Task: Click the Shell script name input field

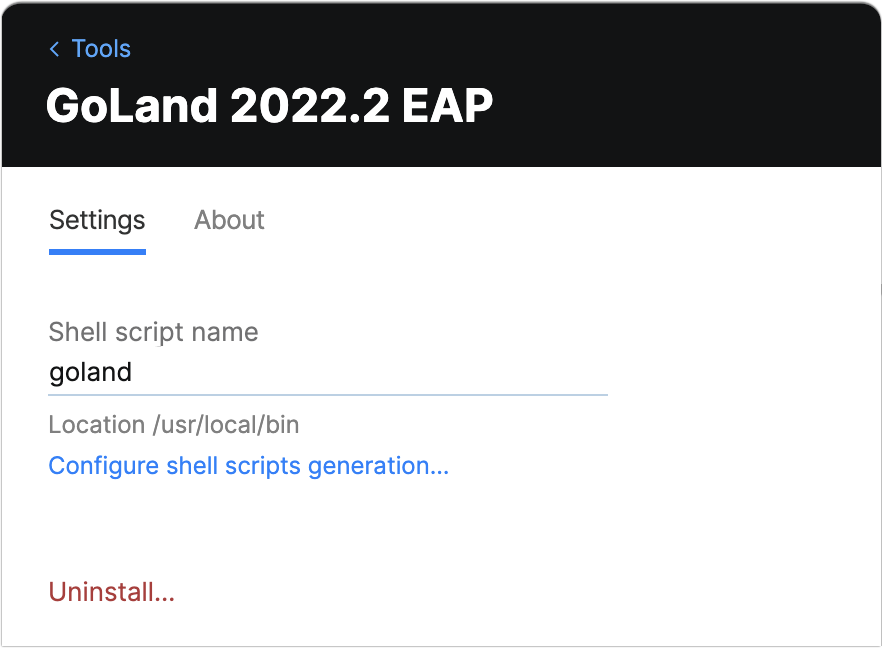Action: point(327,373)
